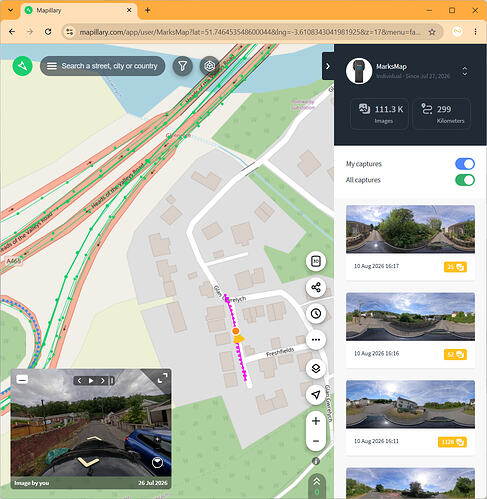Go to previous image in viewer
Screen dimensions: 487x499
coord(79,380)
